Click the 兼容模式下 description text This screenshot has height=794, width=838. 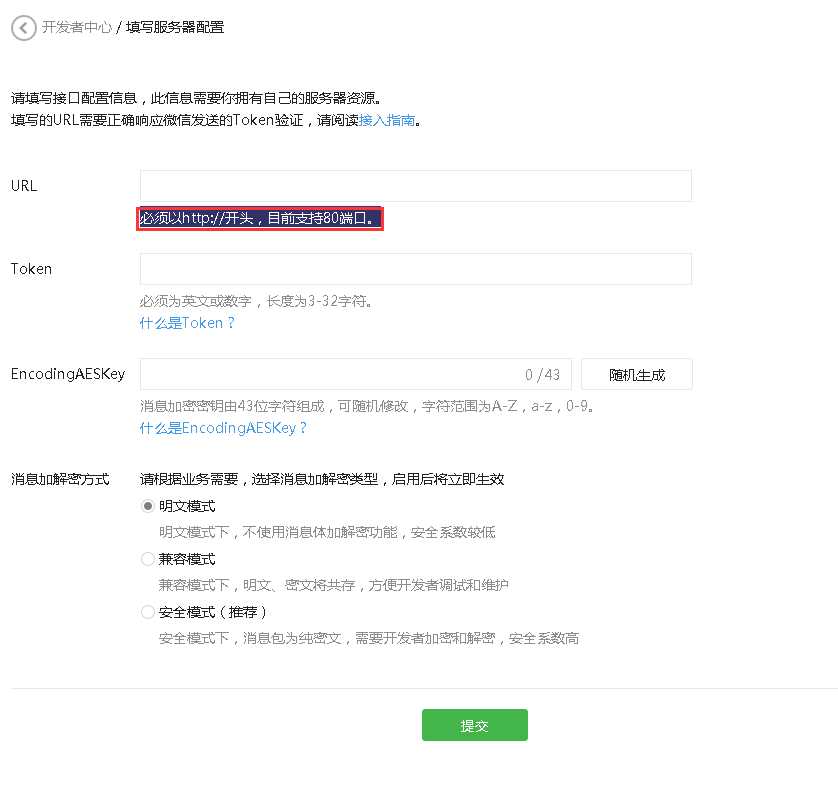click(x=333, y=585)
